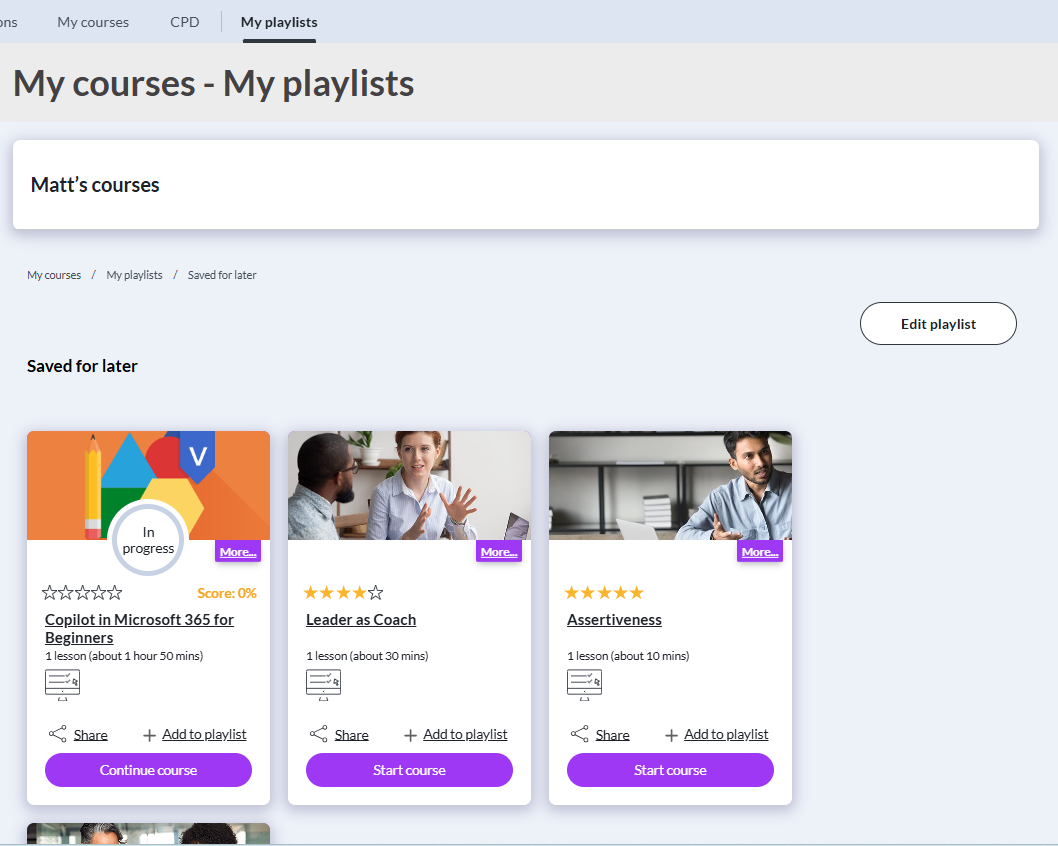Click the share icon on Leader as Coach

tap(319, 734)
